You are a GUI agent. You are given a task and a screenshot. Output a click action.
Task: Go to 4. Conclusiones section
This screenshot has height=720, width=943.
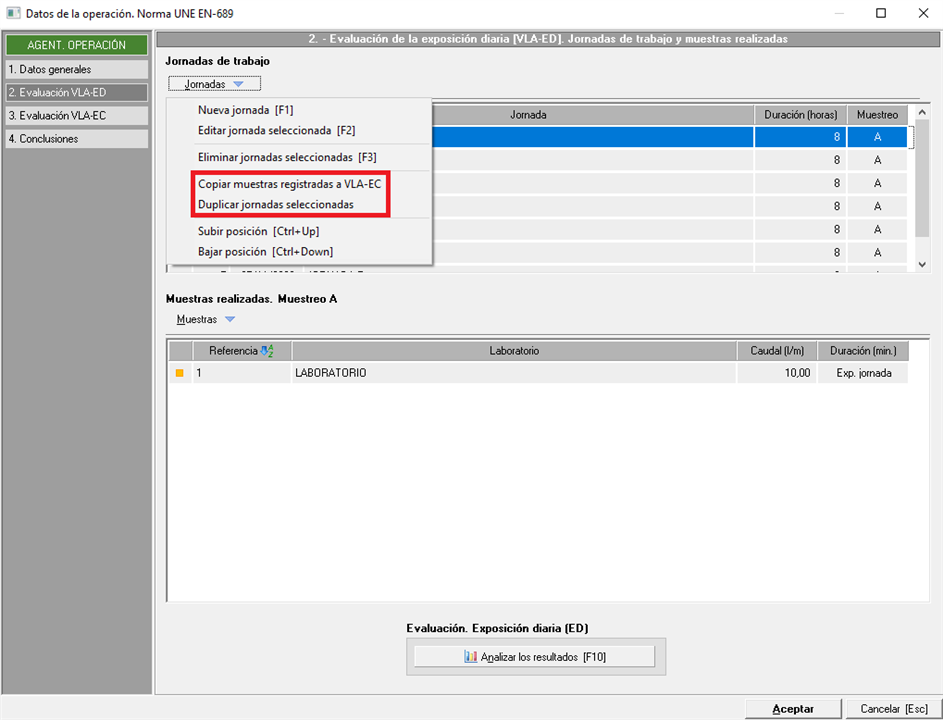[76, 139]
